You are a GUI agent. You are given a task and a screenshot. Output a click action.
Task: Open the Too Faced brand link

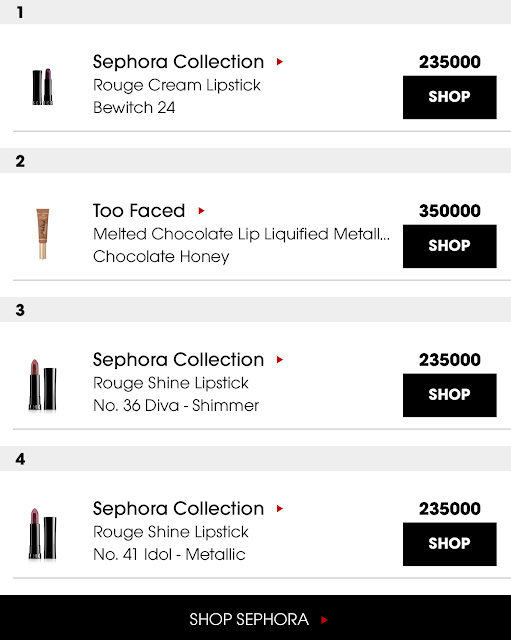tap(139, 211)
